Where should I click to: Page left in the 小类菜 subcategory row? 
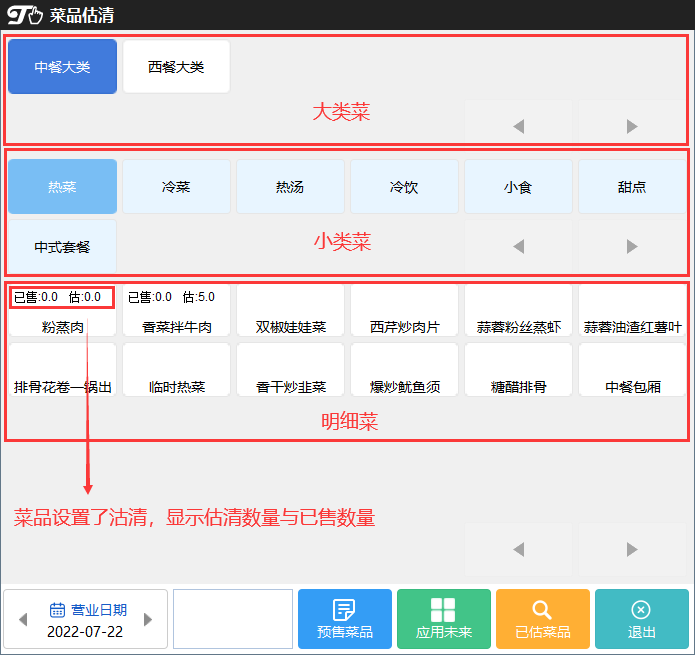518,246
